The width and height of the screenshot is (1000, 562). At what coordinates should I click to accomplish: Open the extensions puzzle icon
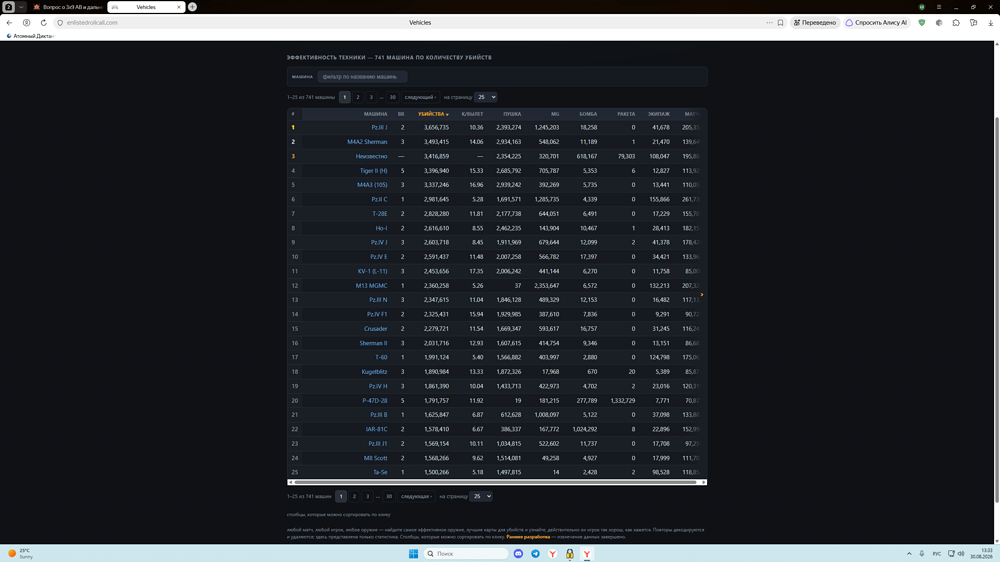click(x=956, y=22)
